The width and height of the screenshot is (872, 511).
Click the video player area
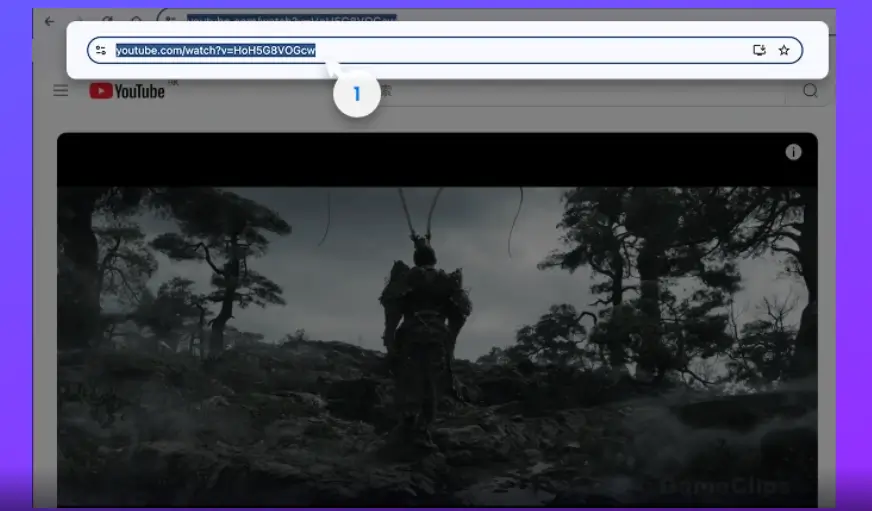(x=437, y=320)
